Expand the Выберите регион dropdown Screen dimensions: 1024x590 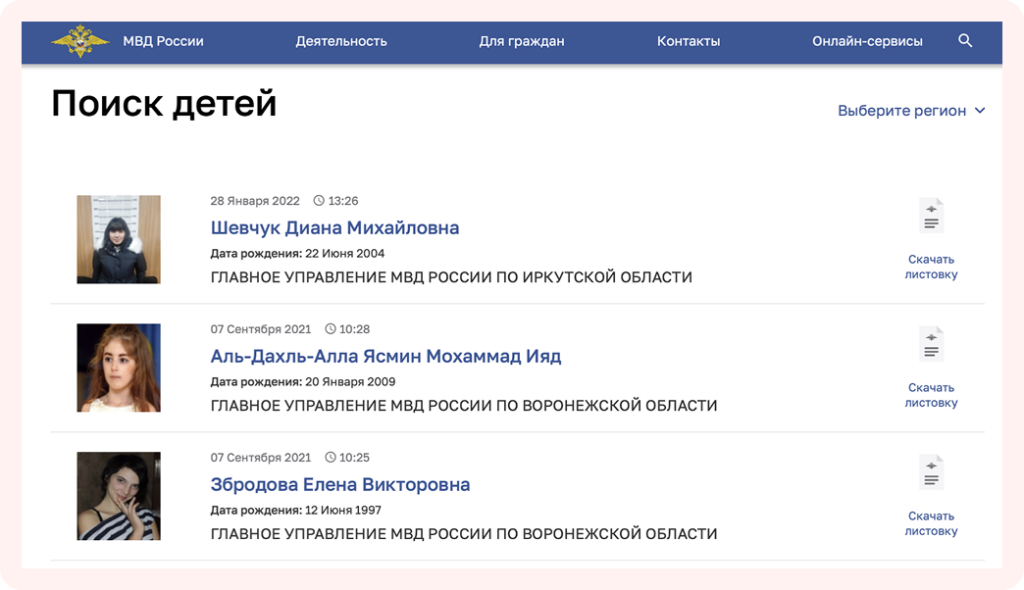900,111
